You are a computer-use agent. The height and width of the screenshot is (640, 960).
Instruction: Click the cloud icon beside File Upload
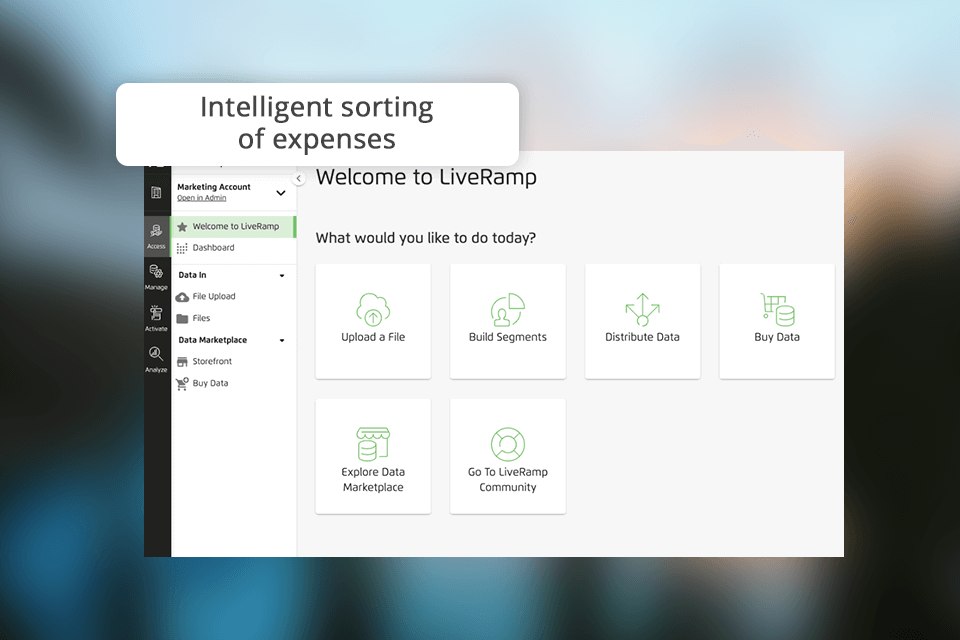point(182,297)
